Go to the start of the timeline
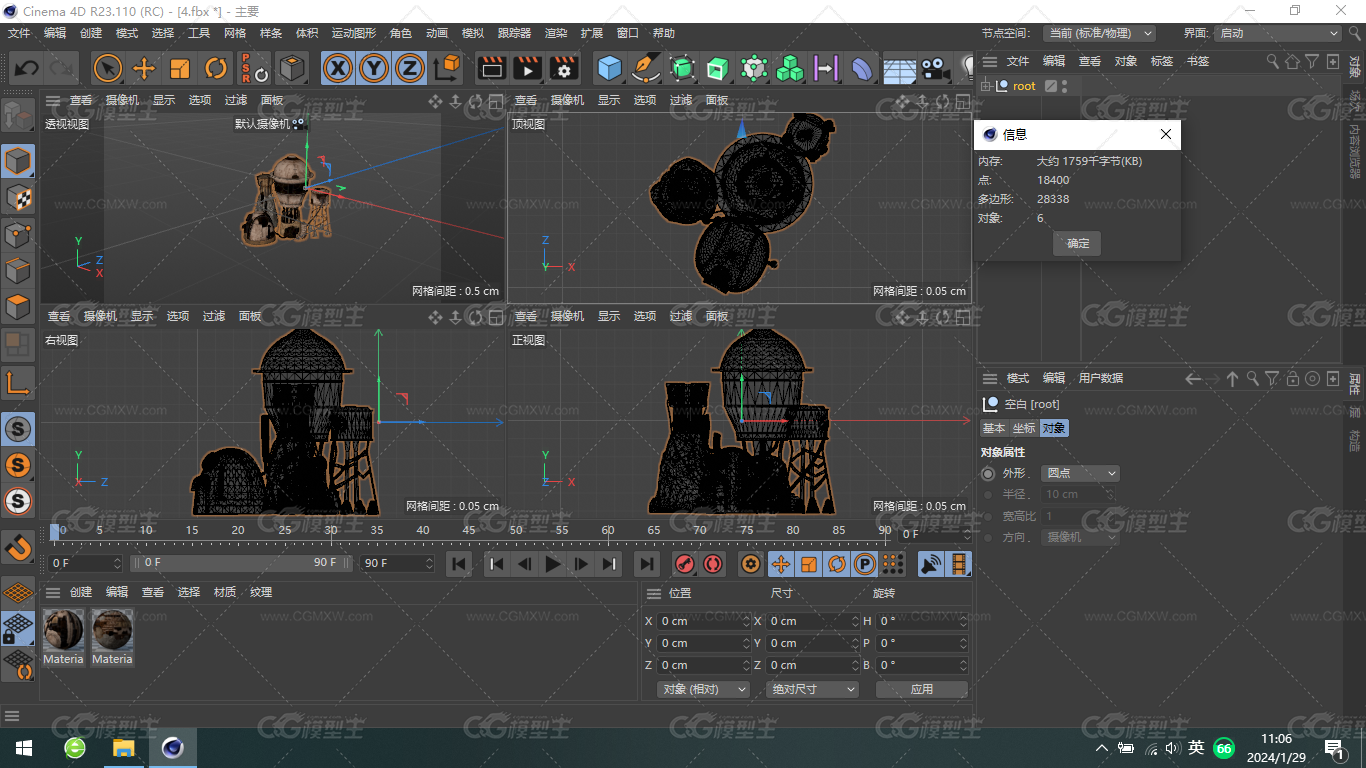The image size is (1366, 768). tap(459, 564)
